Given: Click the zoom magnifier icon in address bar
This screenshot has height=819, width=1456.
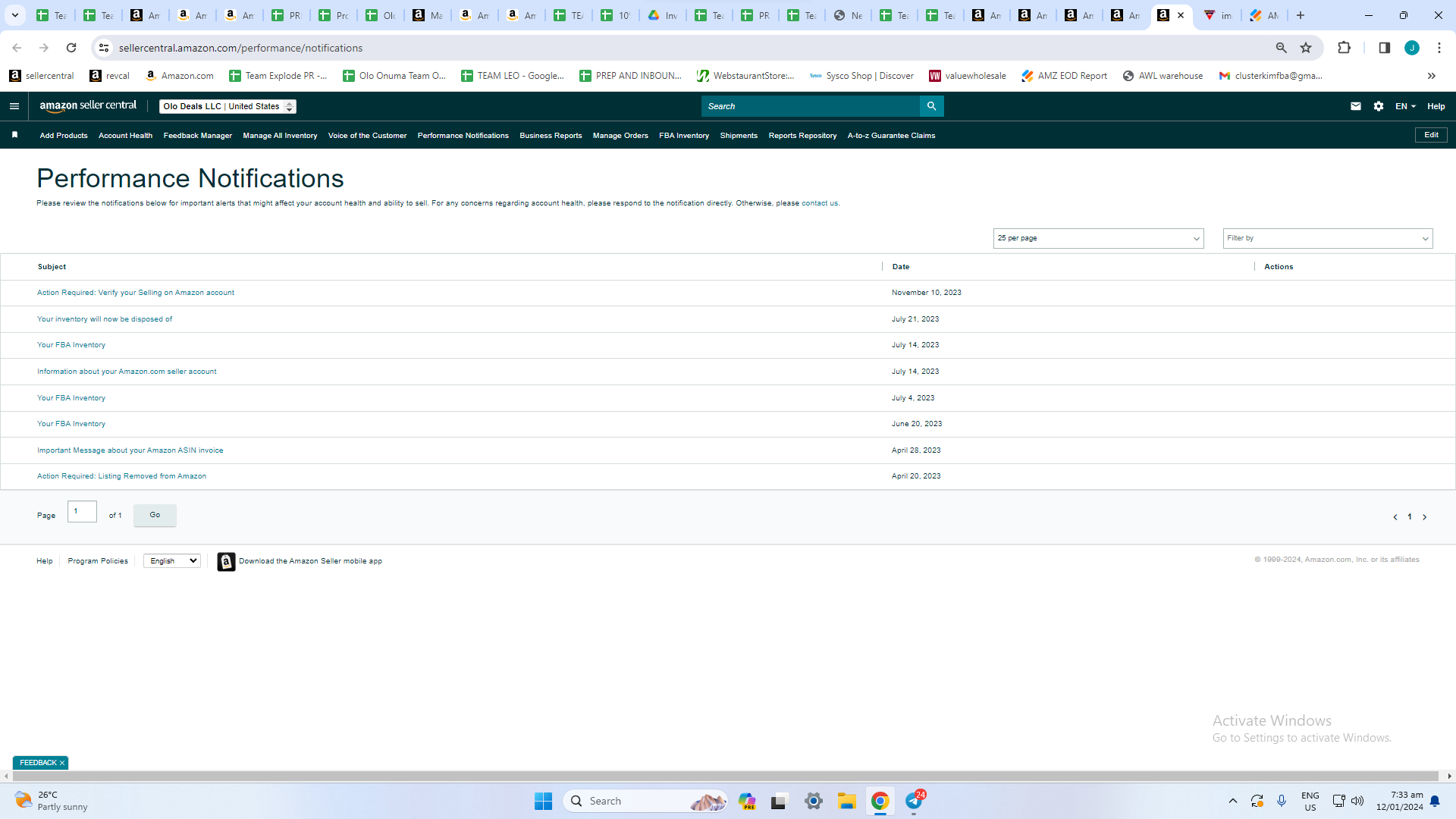Looking at the screenshot, I should point(1282,48).
